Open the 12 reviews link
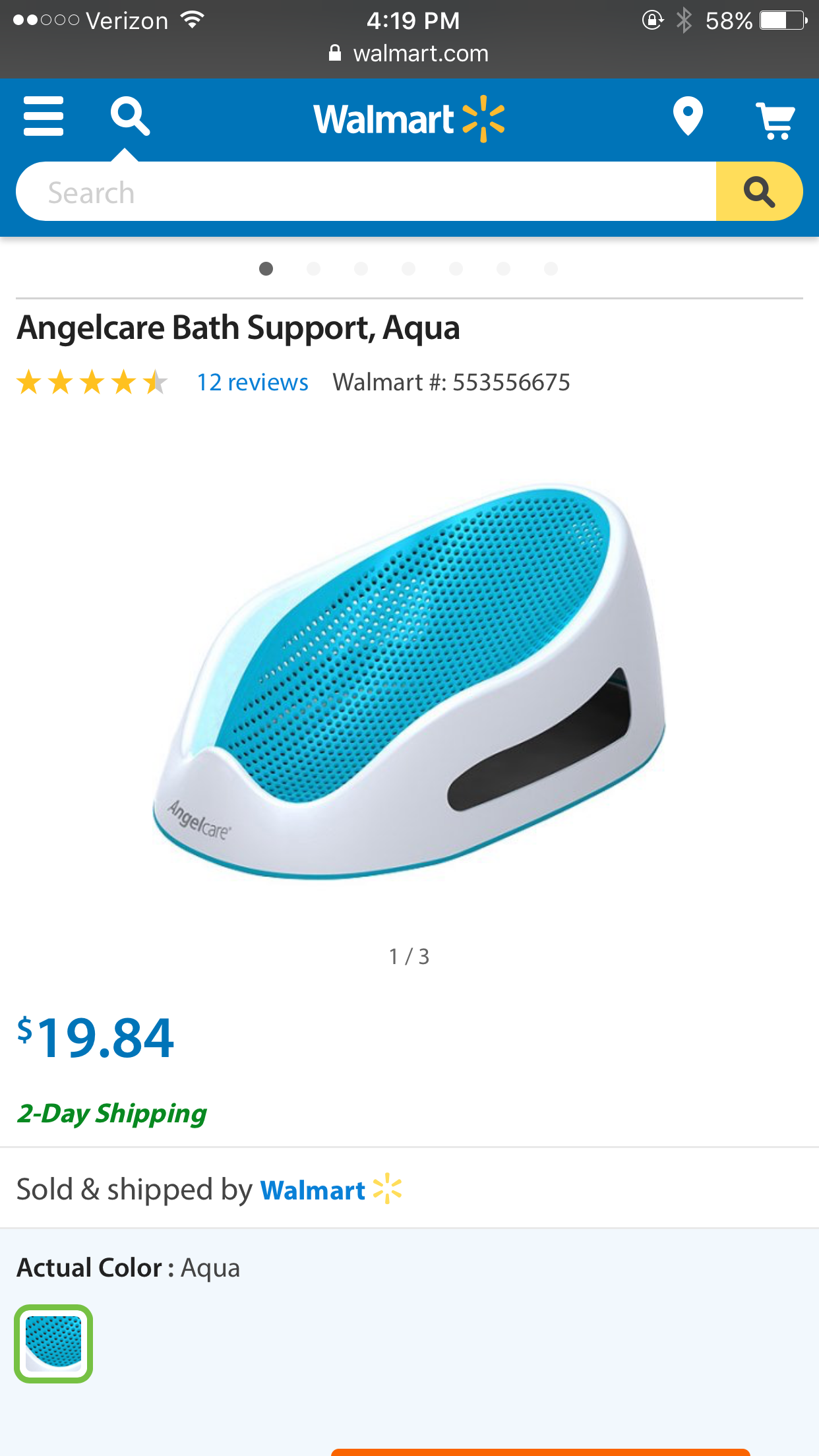819x1456 pixels. pyautogui.click(x=253, y=382)
